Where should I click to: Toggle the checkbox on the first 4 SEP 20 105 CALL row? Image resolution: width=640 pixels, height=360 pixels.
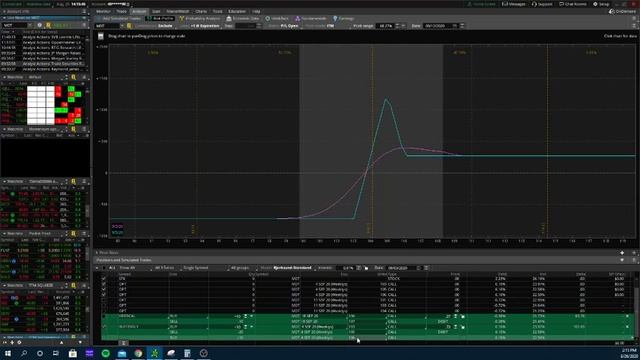click(x=104, y=284)
